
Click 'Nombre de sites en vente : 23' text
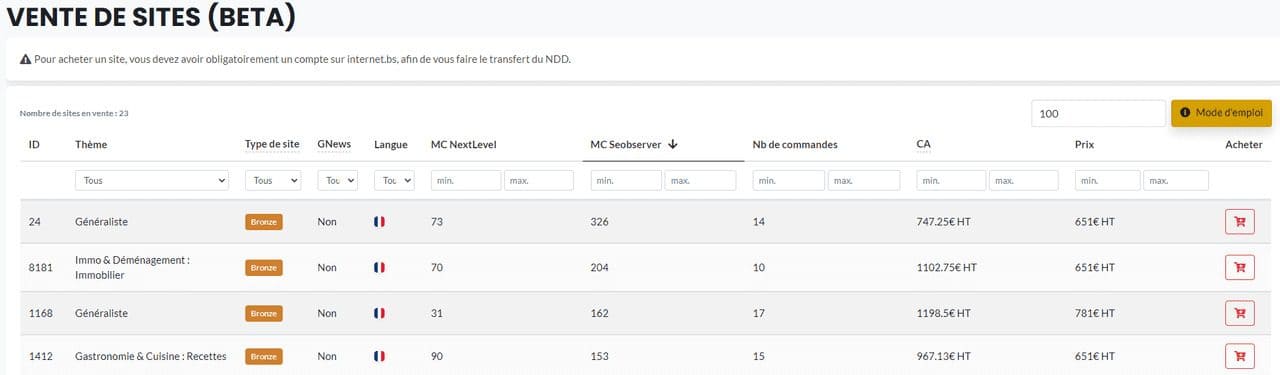(74, 113)
